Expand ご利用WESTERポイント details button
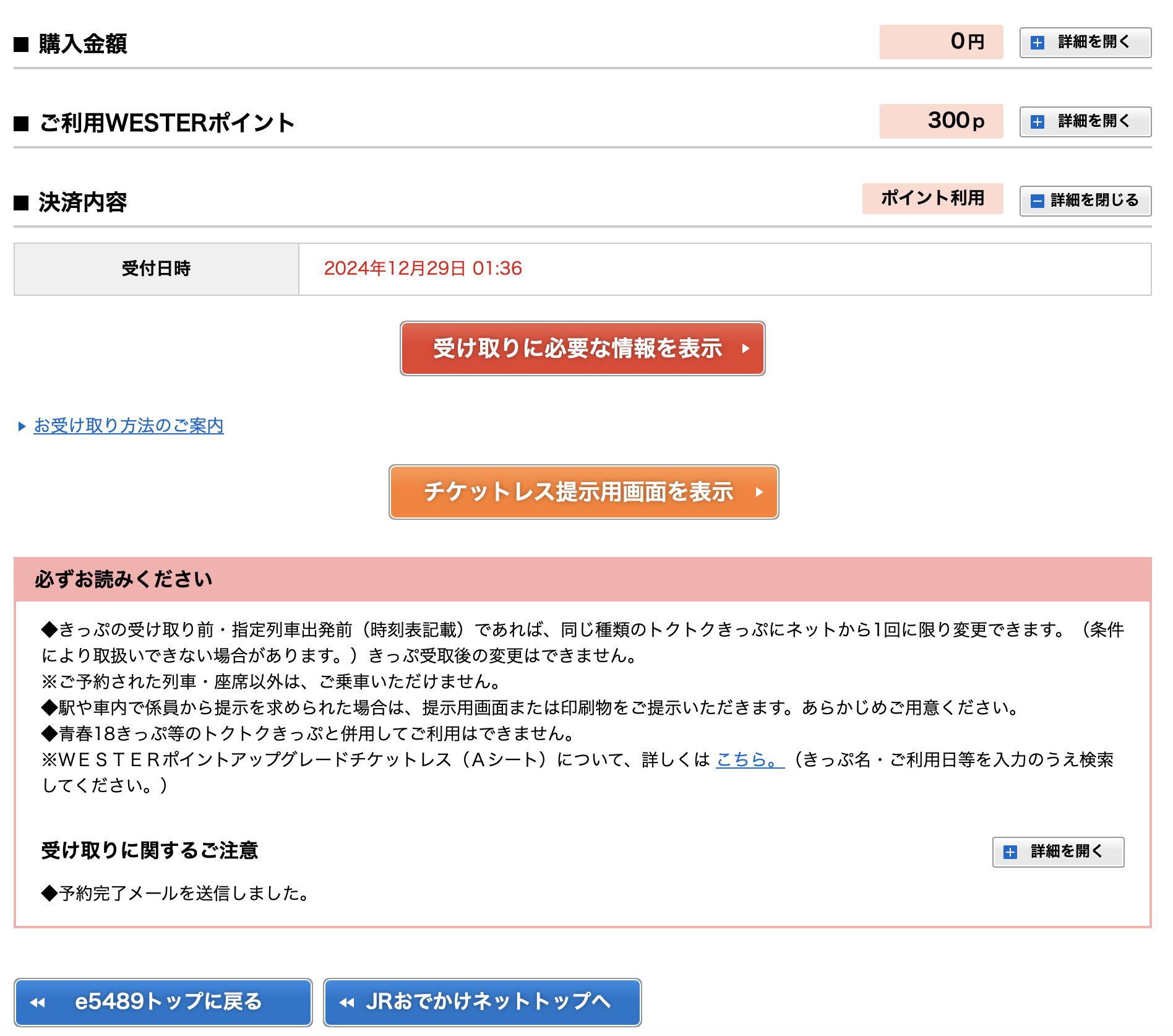Screen dimensions: 1173x1036 tap(1085, 121)
